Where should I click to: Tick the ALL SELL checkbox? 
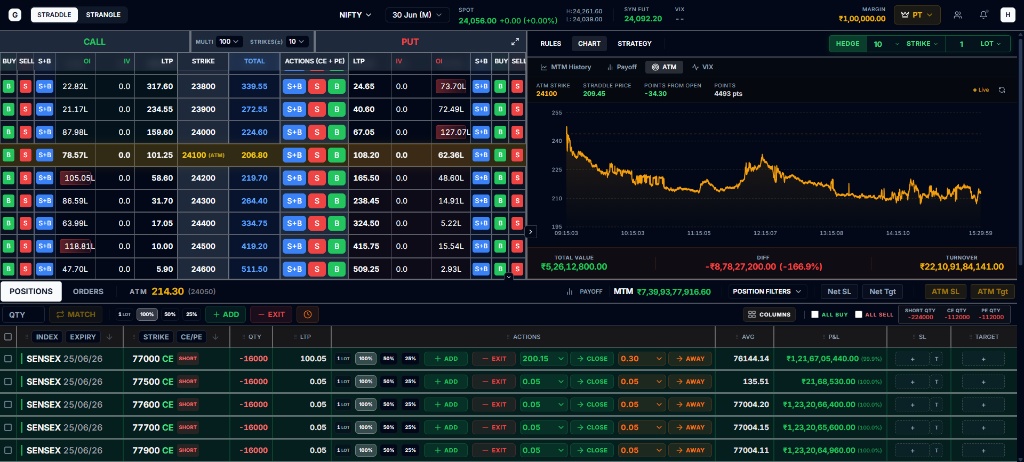pyautogui.click(x=859, y=314)
